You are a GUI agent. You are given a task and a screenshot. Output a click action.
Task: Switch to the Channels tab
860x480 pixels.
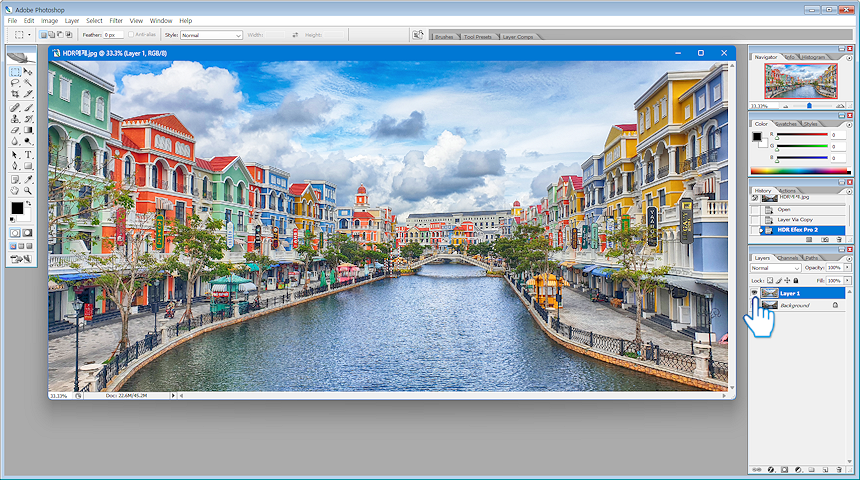click(x=788, y=258)
